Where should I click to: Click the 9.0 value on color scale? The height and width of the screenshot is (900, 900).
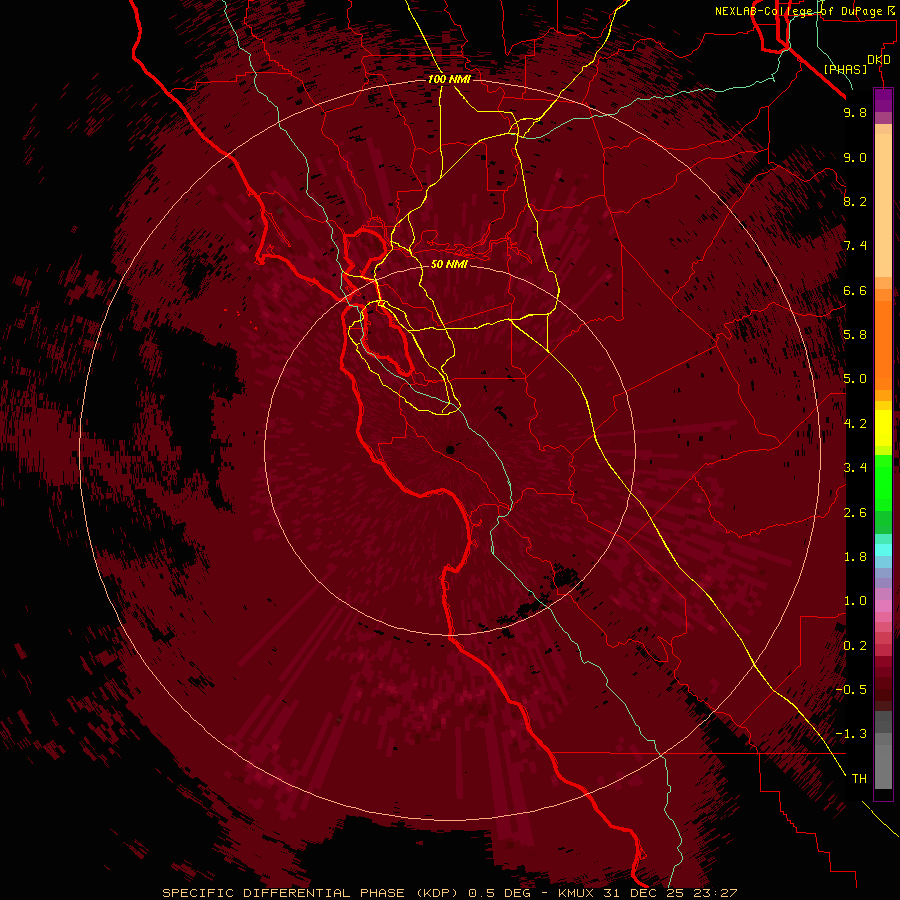click(x=855, y=157)
